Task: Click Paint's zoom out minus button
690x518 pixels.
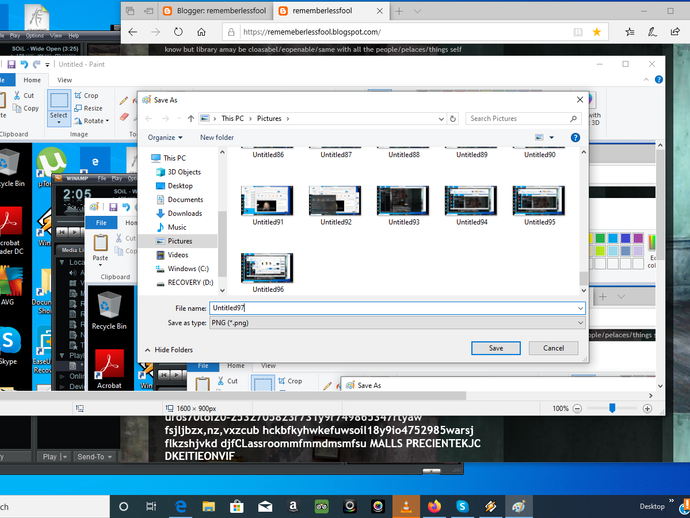Action: click(x=577, y=408)
